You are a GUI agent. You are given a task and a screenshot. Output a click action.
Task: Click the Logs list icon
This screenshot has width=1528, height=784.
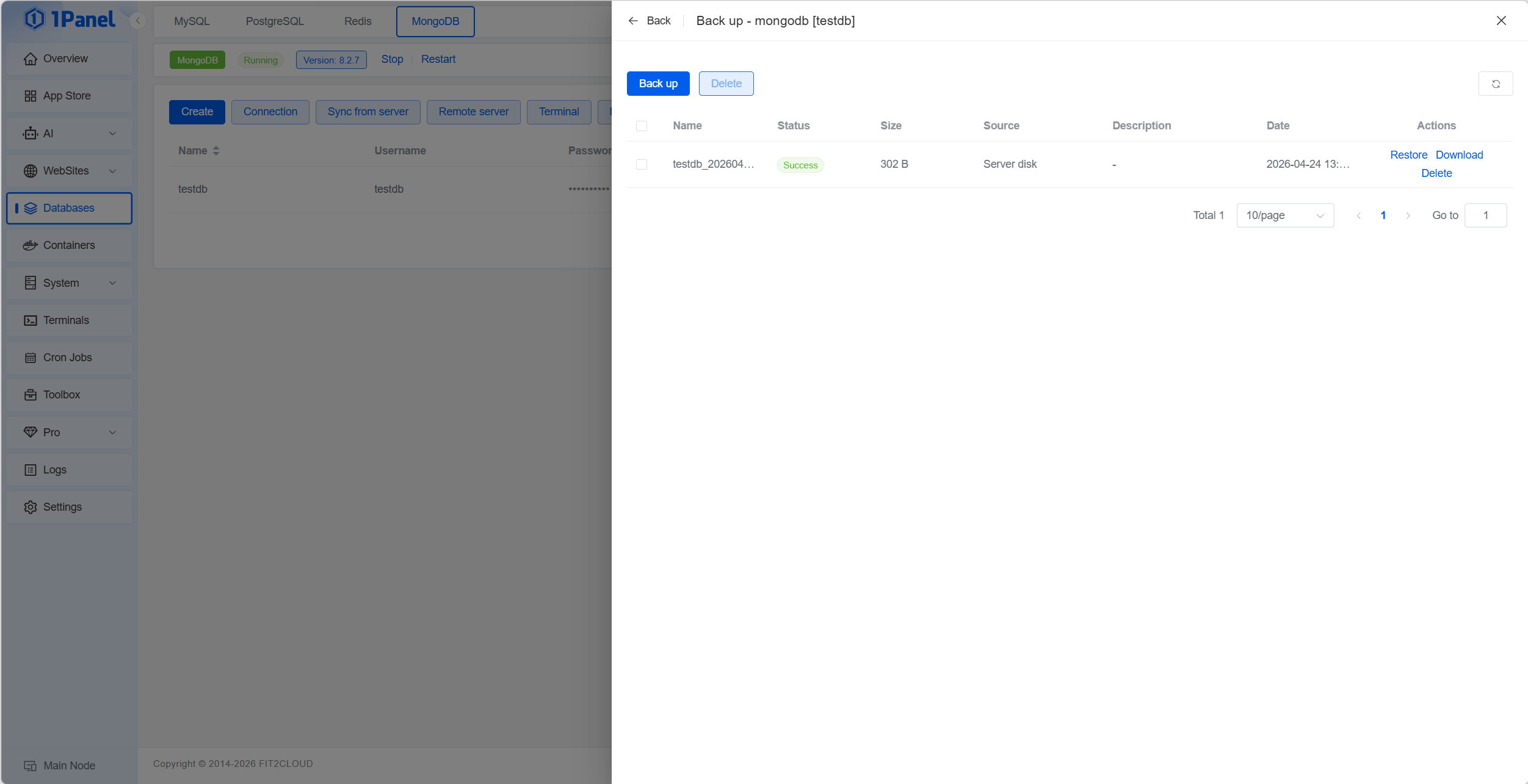(x=31, y=470)
